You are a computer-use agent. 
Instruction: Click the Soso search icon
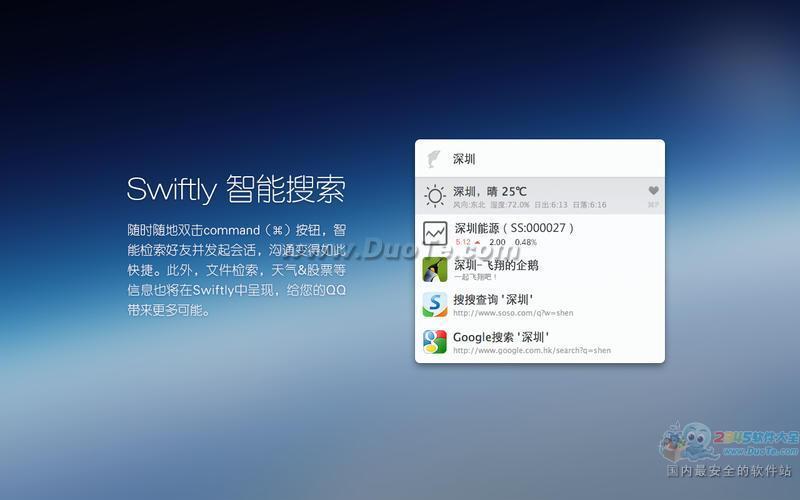click(435, 305)
